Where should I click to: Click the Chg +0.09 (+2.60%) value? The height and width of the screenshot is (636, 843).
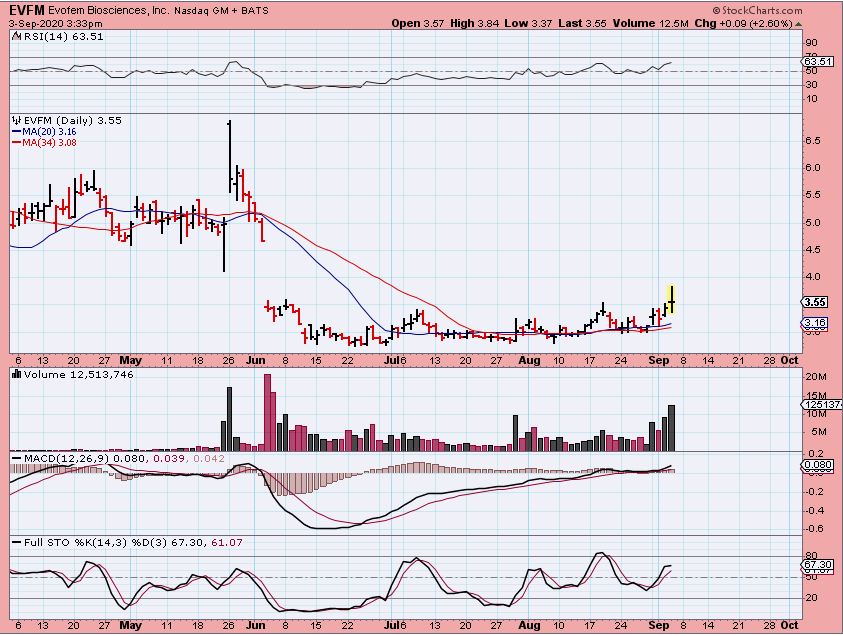744,23
